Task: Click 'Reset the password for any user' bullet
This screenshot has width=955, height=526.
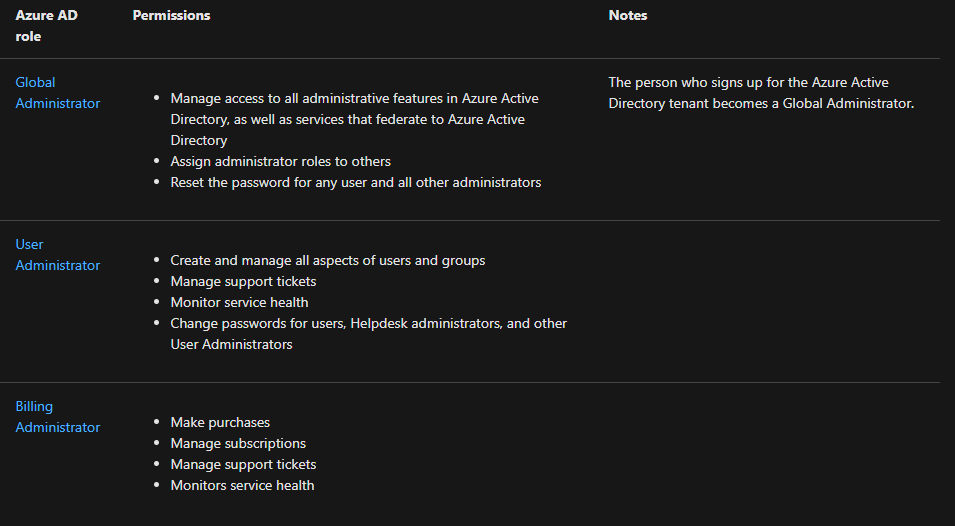Action: coord(355,183)
